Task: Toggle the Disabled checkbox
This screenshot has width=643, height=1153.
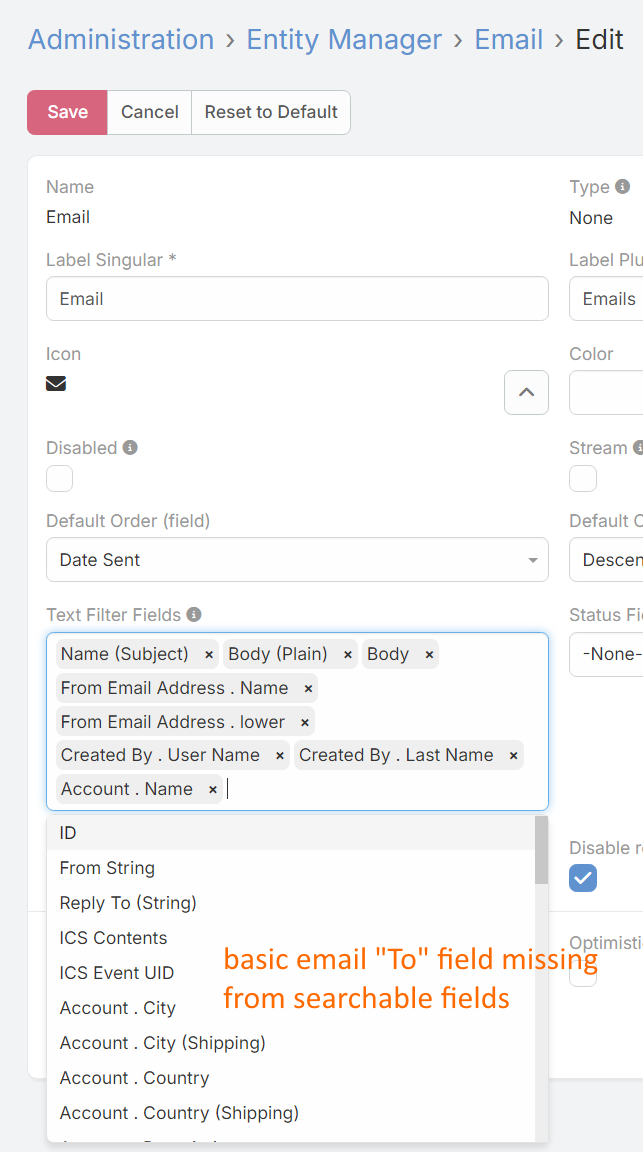Action: (60, 479)
